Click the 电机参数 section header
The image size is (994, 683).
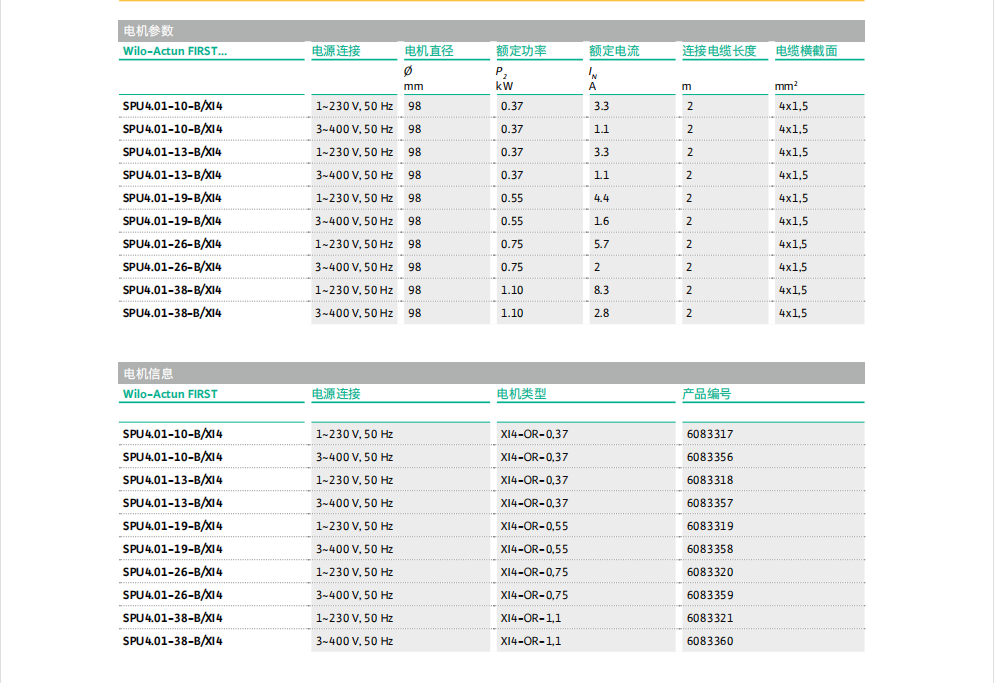click(x=147, y=31)
